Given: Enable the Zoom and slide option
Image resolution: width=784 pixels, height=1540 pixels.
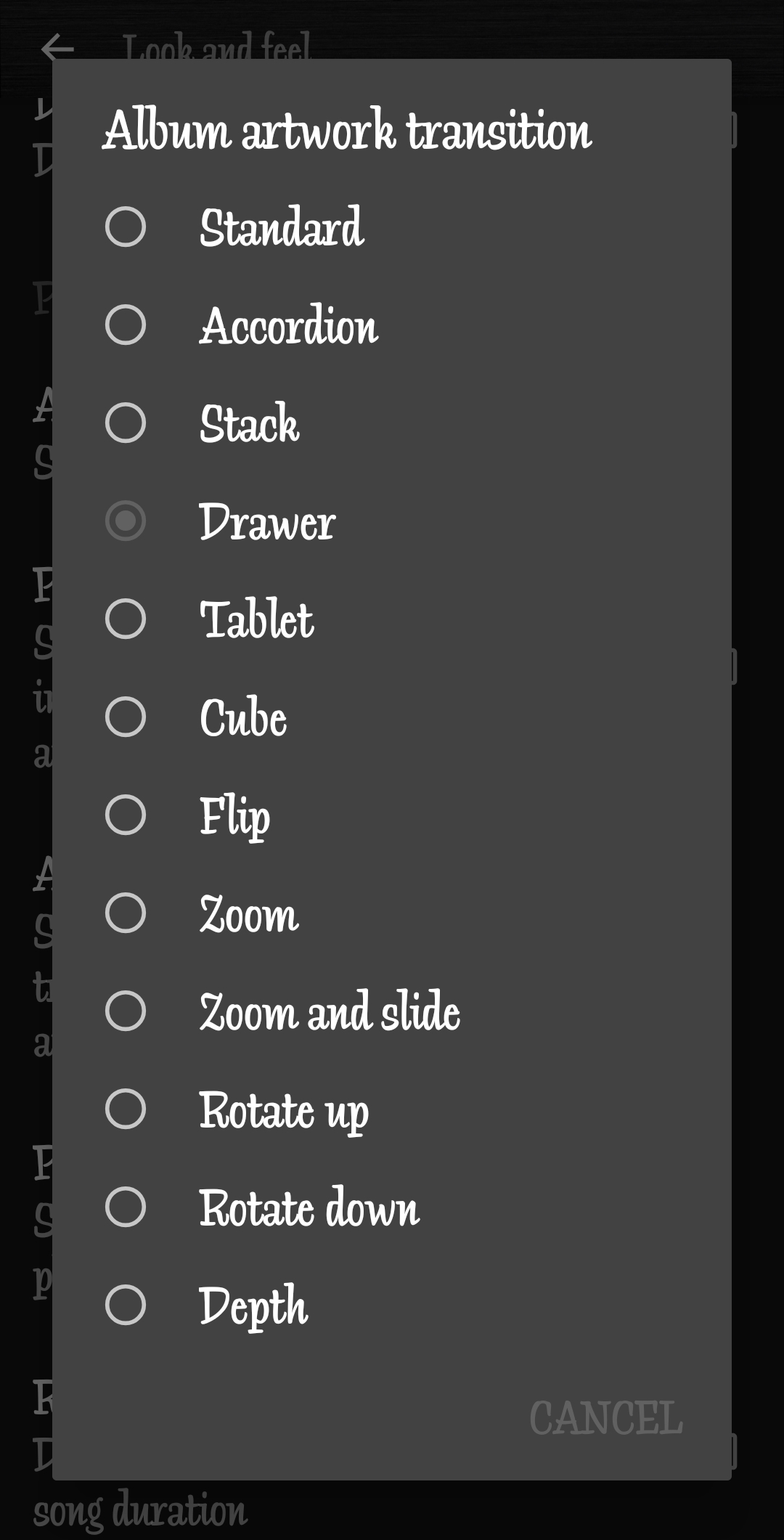Looking at the screenshot, I should click(x=126, y=1011).
